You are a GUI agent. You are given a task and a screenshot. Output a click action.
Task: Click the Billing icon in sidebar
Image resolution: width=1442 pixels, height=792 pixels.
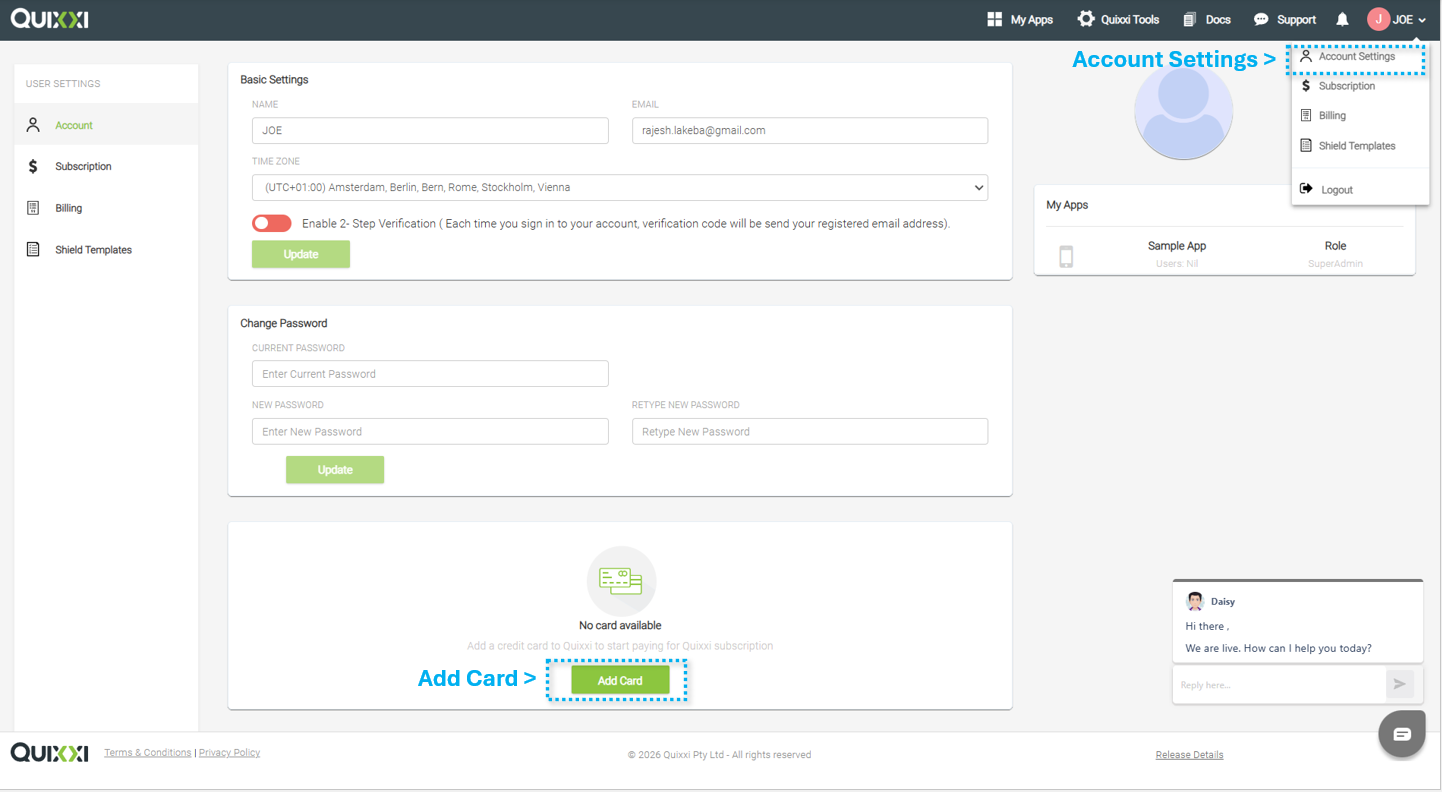pos(33,208)
